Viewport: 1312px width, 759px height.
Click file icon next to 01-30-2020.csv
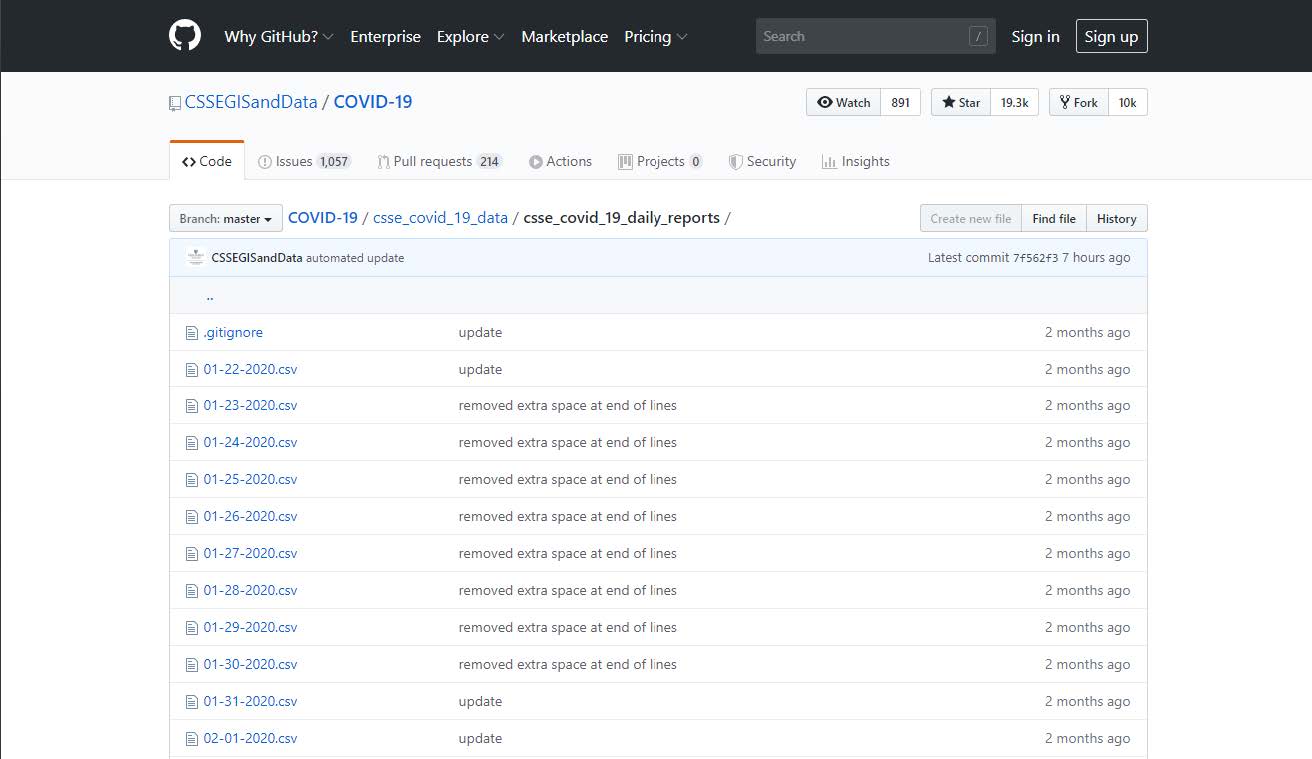pos(192,665)
